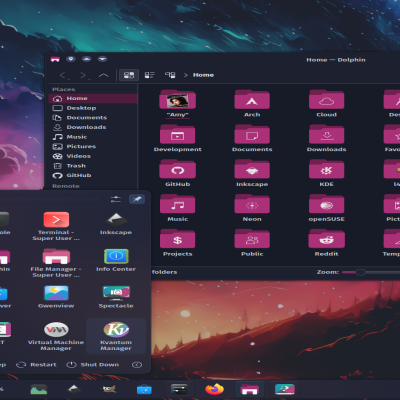Click the Dolphin window icon in title bar

pos(55,59)
